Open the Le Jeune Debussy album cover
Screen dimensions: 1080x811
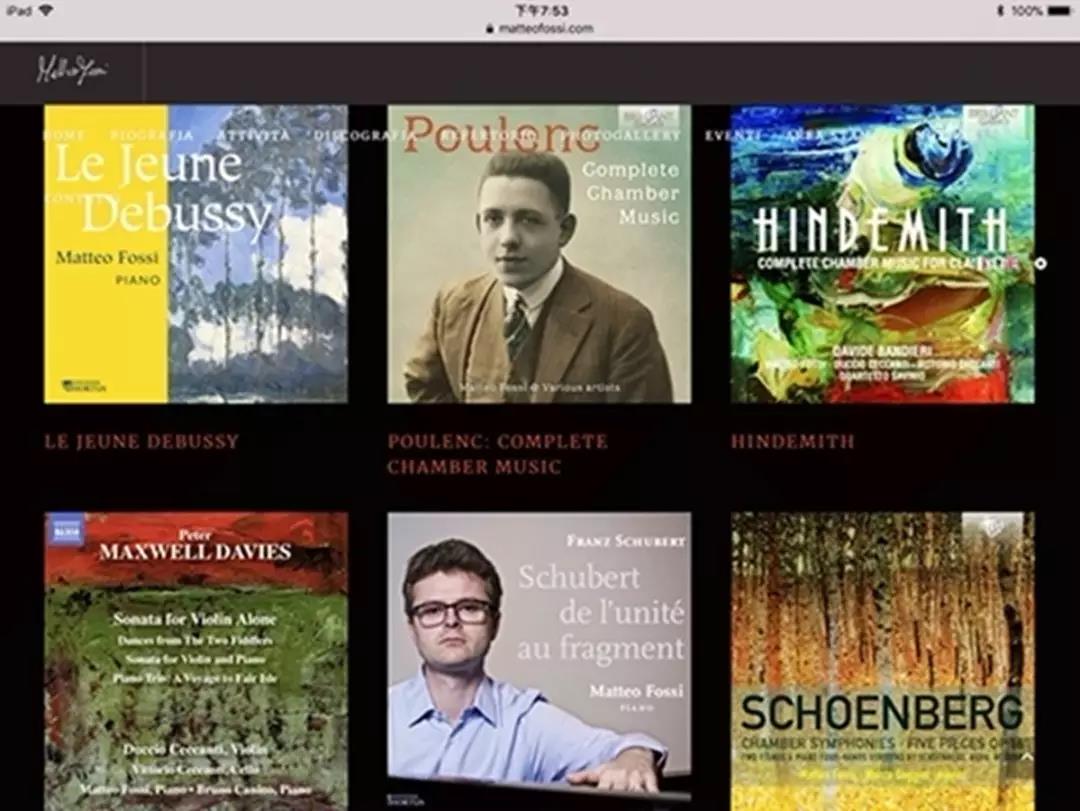[196, 254]
